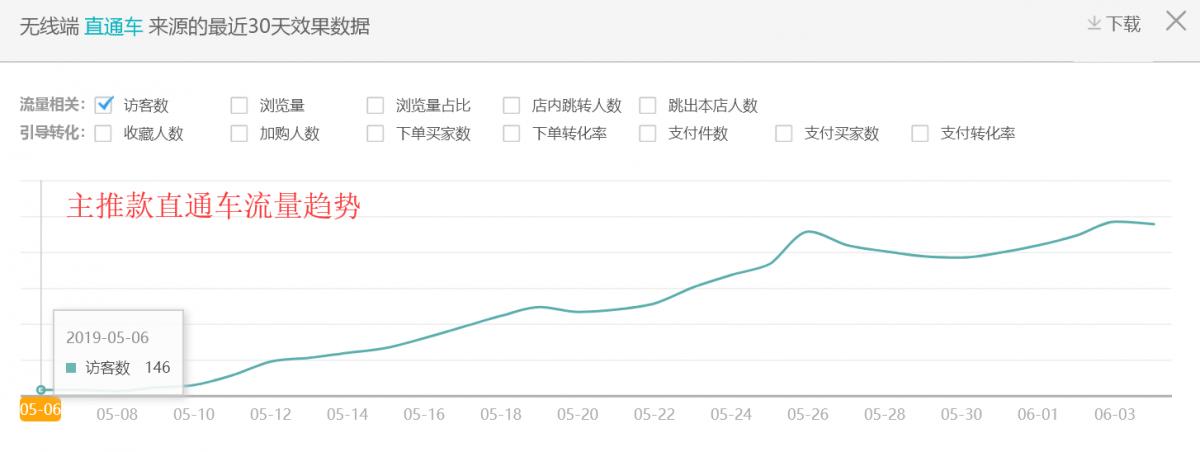Image resolution: width=1200 pixels, height=452 pixels.
Task: Click the 05-28 axis date label
Action: pos(884,412)
